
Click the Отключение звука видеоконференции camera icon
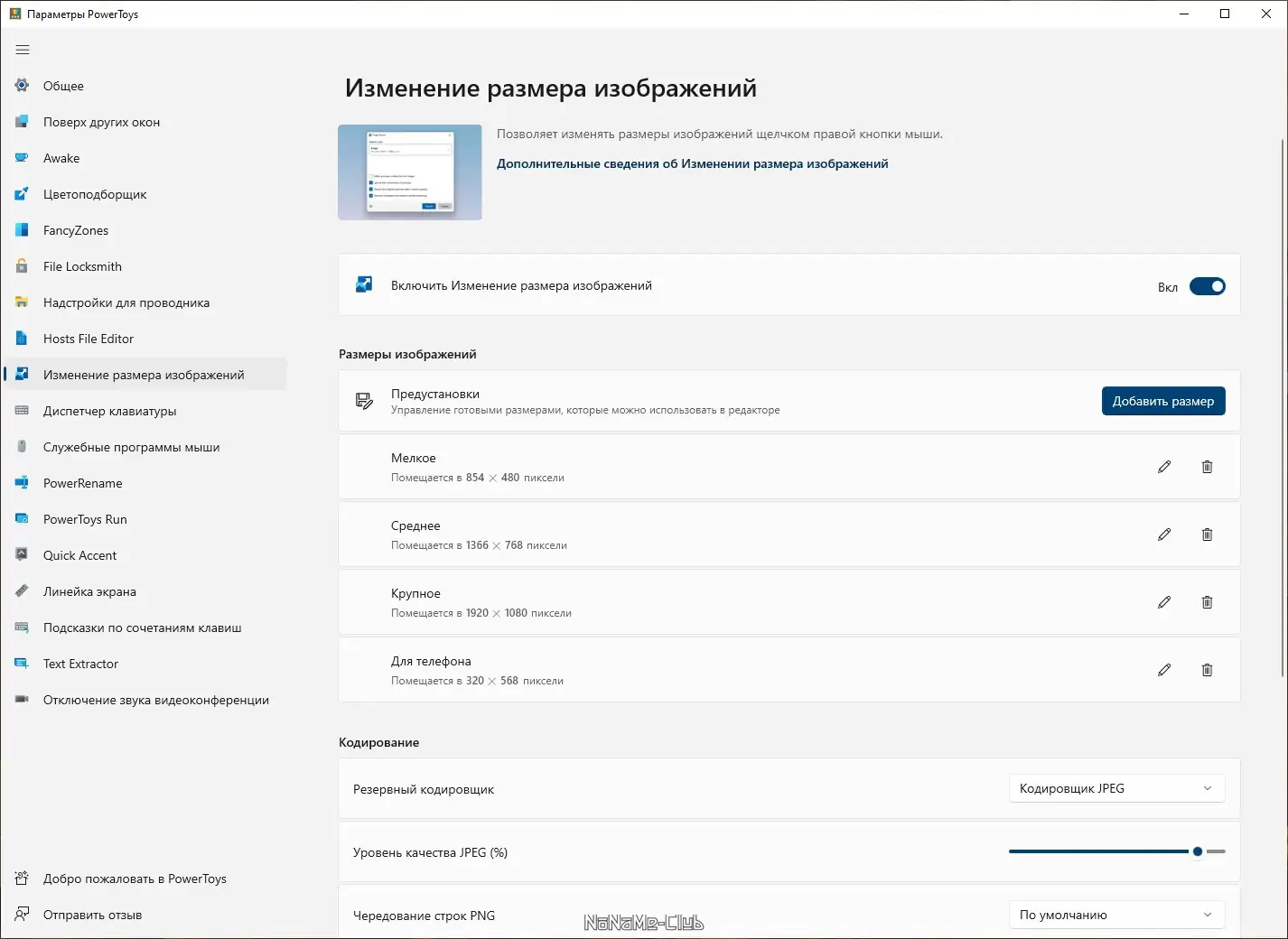[x=22, y=700]
